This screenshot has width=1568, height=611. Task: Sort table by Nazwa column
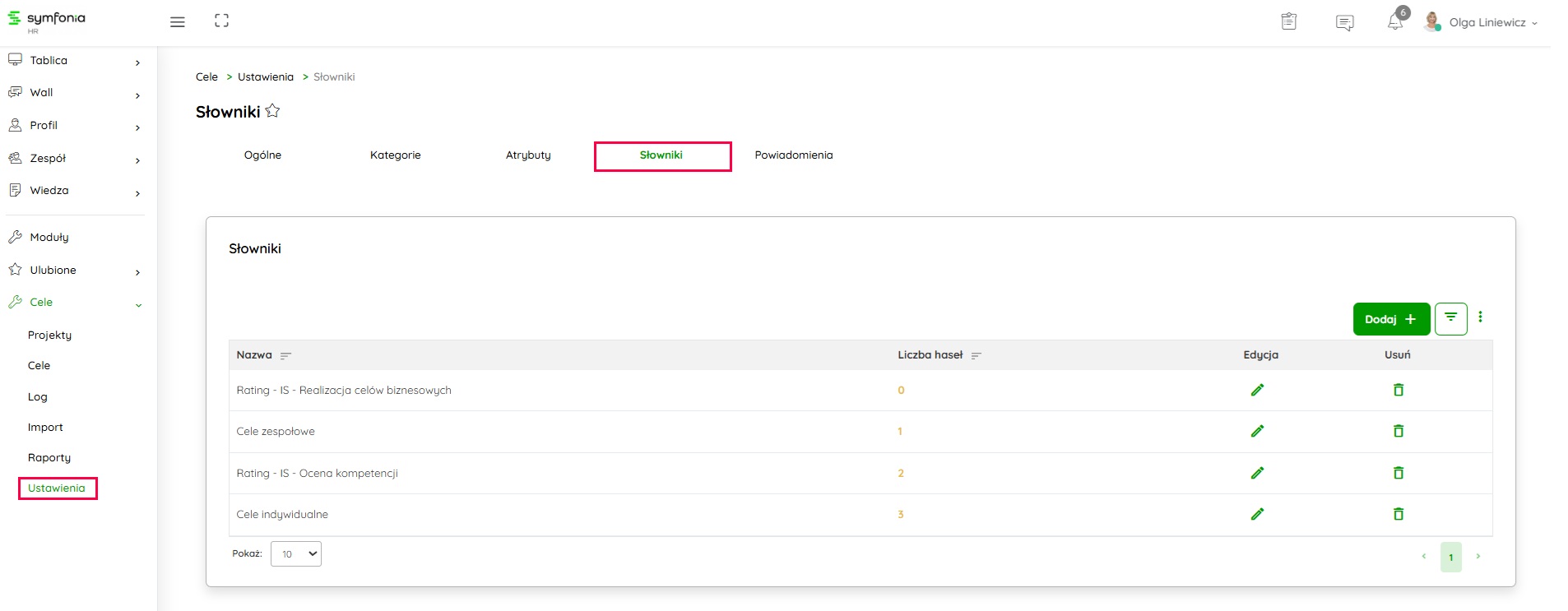point(285,356)
